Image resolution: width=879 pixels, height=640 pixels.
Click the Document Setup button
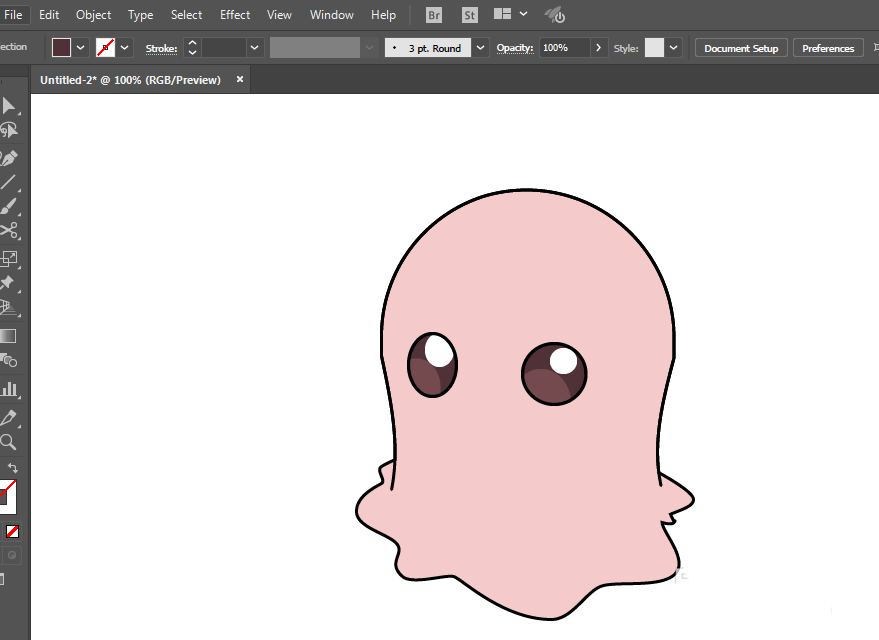[741, 48]
